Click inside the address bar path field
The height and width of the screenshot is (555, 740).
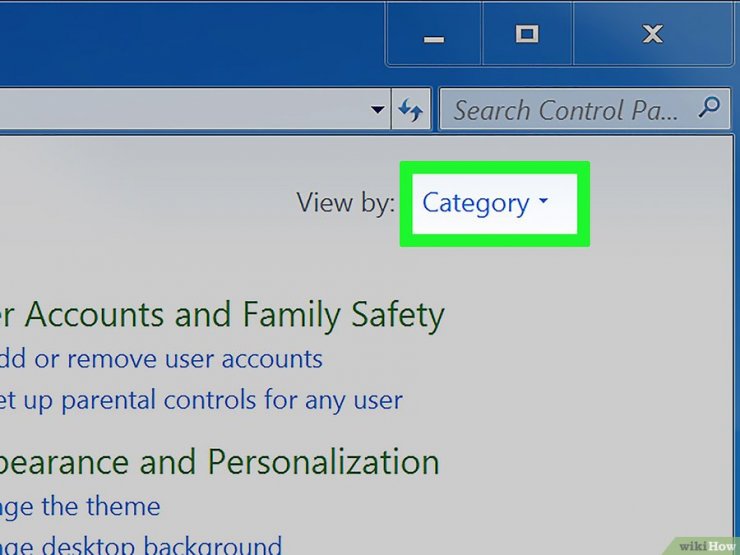pos(180,110)
